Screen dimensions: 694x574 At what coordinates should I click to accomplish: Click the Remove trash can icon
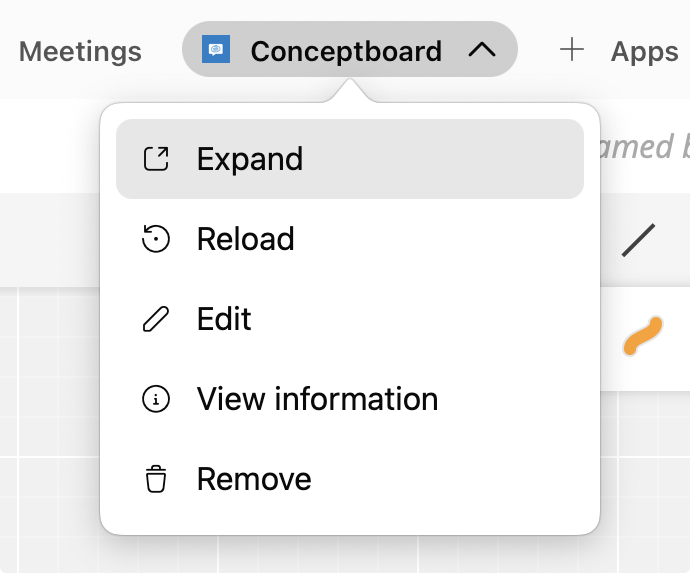coord(156,479)
